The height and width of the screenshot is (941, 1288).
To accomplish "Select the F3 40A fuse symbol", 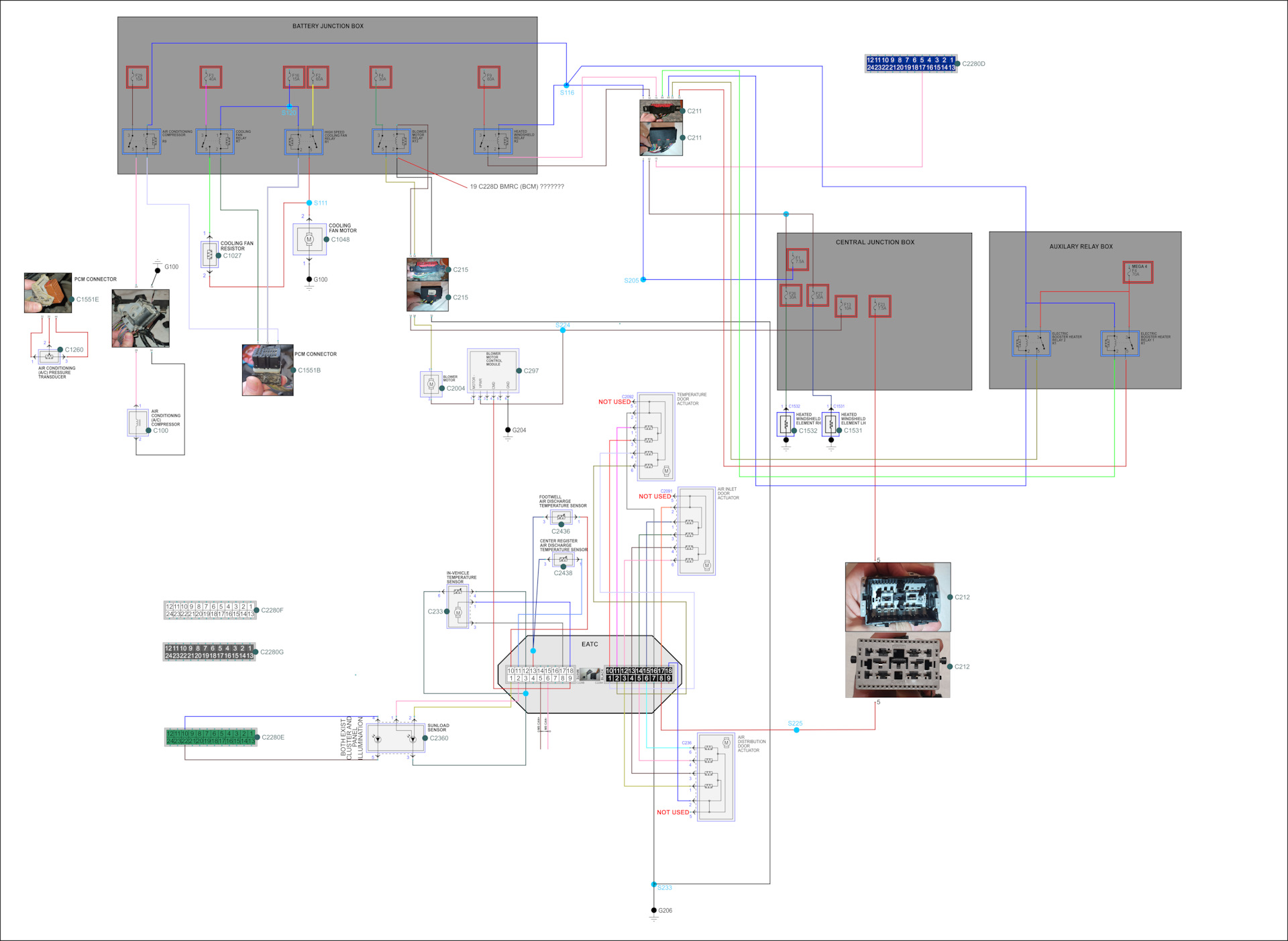I will 211,77.
